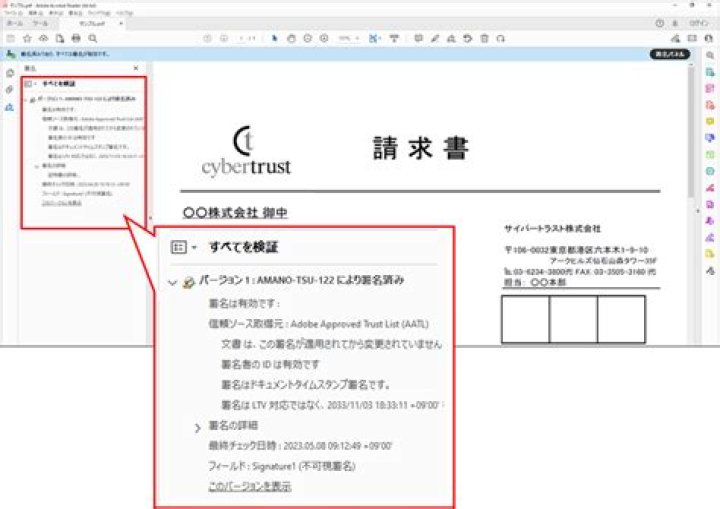Click the share link icon near top right
Screen dimensions: 720x509
coord(675,39)
